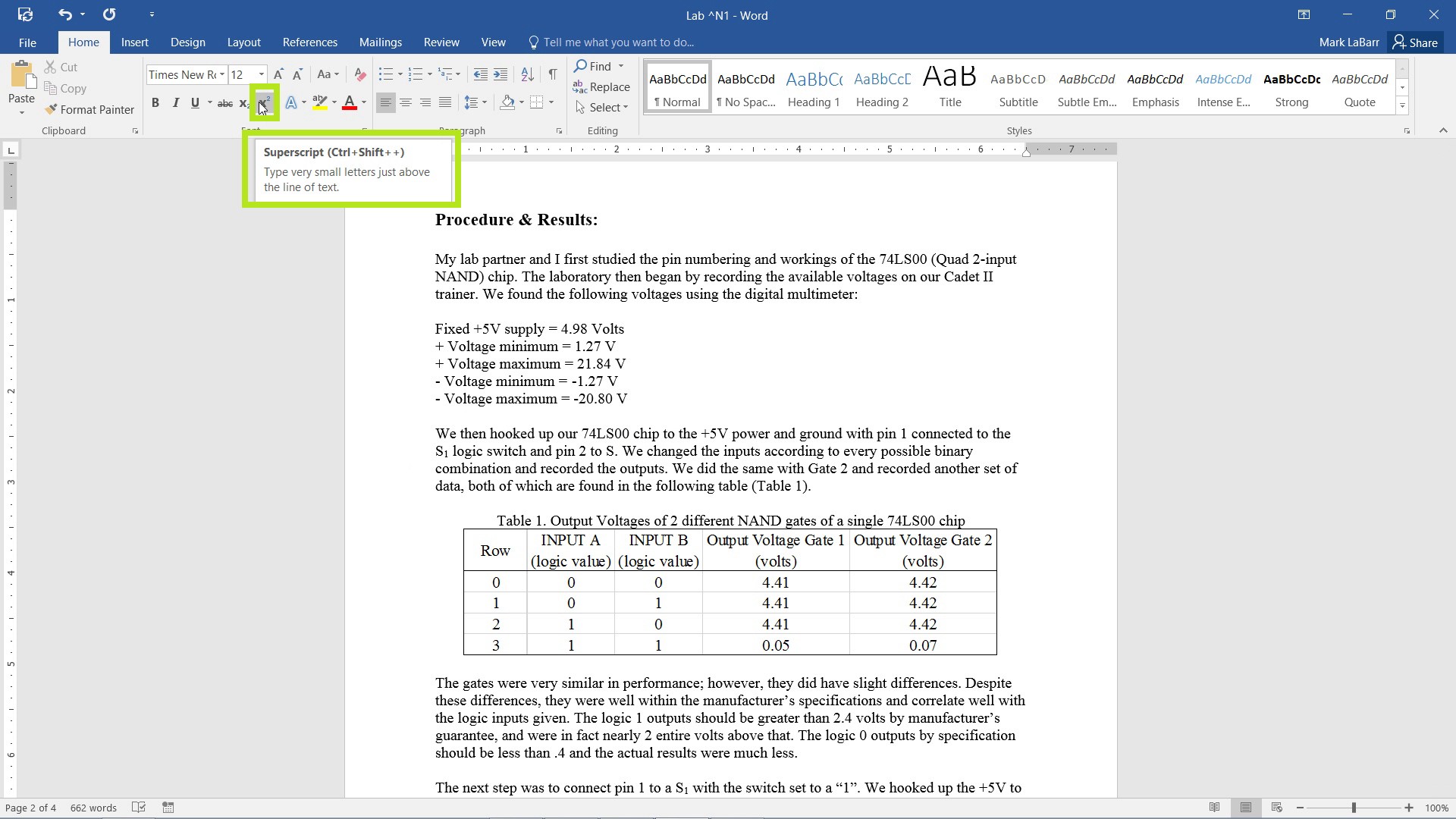Screen dimensions: 1456x819
Task: Toggle Superscript formatting
Action: coord(265,103)
